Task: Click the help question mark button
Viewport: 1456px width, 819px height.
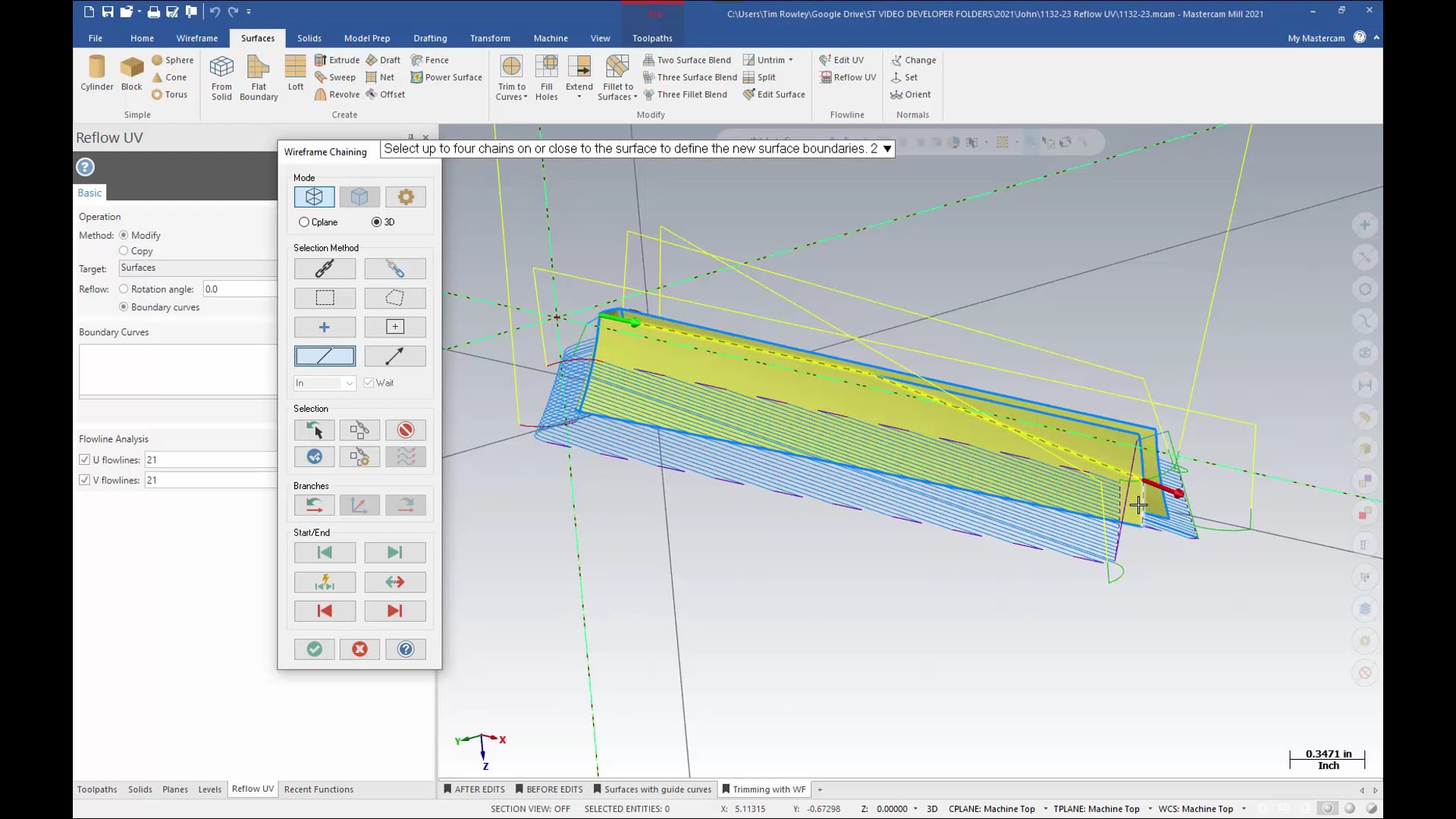Action: 405,649
